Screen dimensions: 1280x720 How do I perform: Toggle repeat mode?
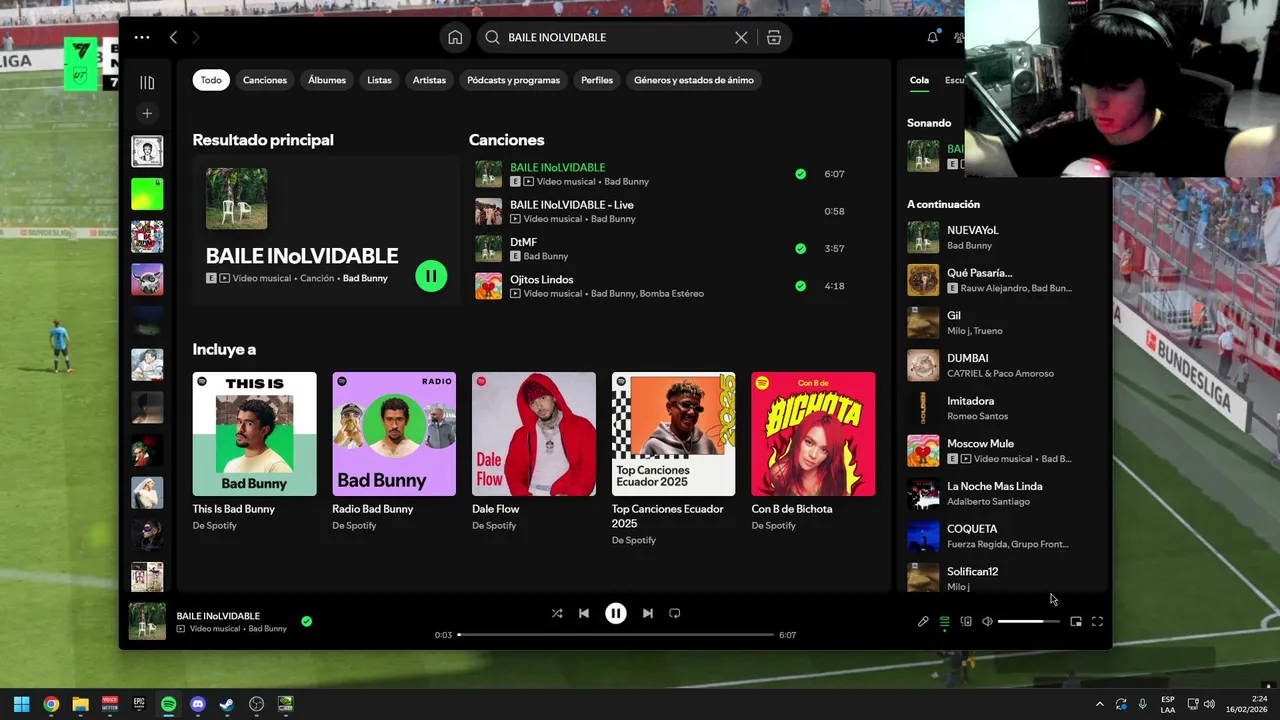click(675, 613)
